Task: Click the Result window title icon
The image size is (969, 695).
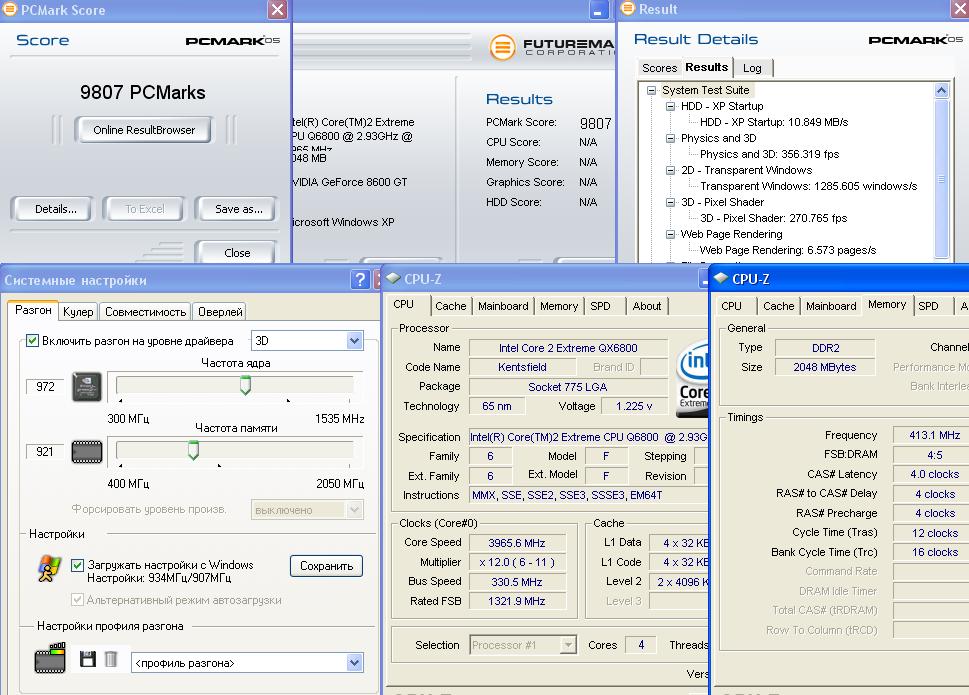Action: pyautogui.click(x=628, y=9)
